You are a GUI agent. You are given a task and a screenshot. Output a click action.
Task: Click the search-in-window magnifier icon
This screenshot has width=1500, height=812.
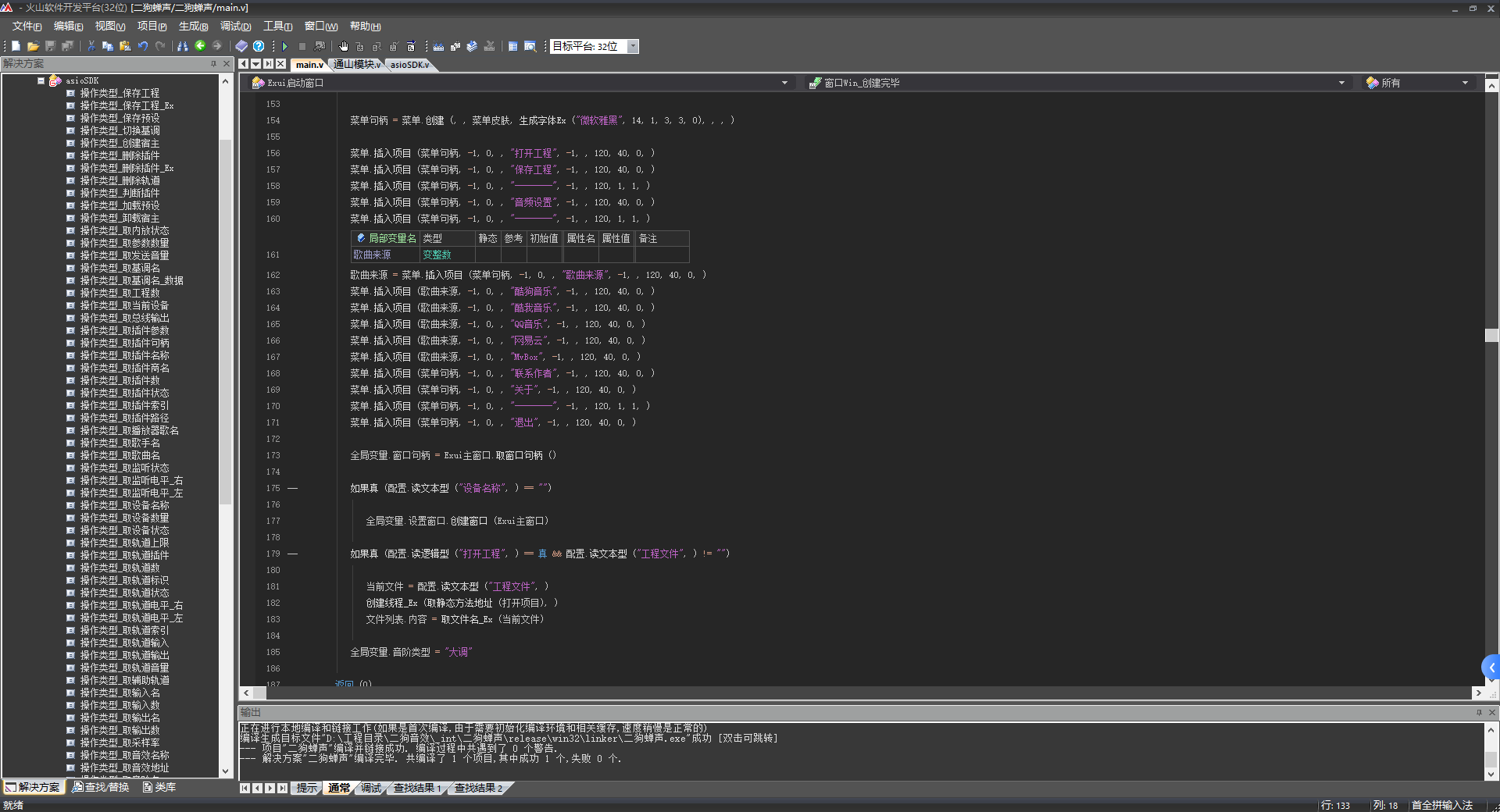pos(530,46)
